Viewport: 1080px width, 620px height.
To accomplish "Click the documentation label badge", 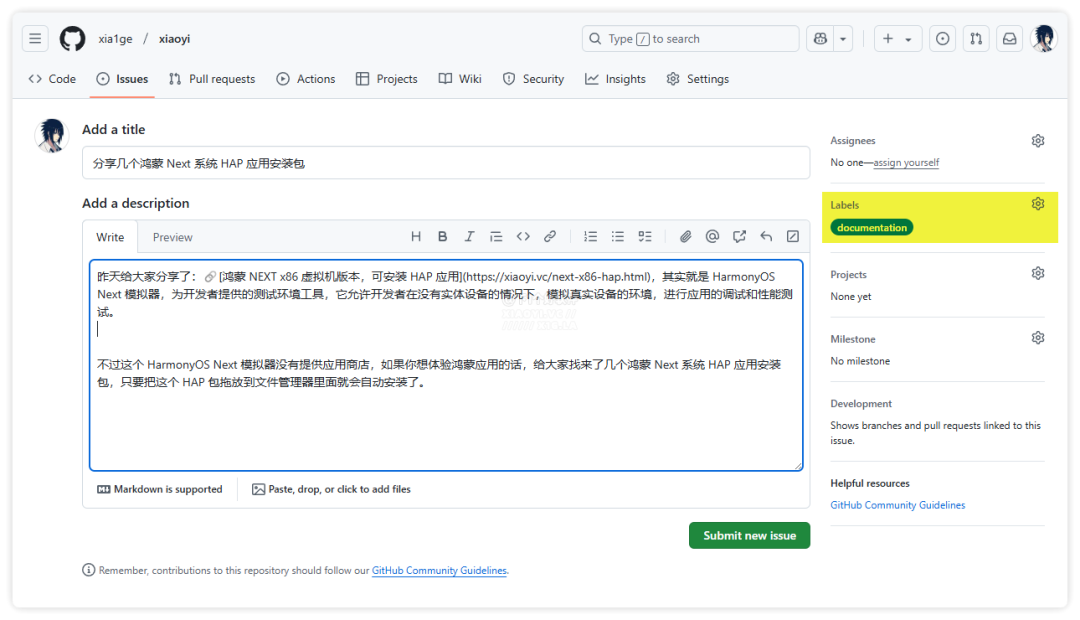I will 872,227.
